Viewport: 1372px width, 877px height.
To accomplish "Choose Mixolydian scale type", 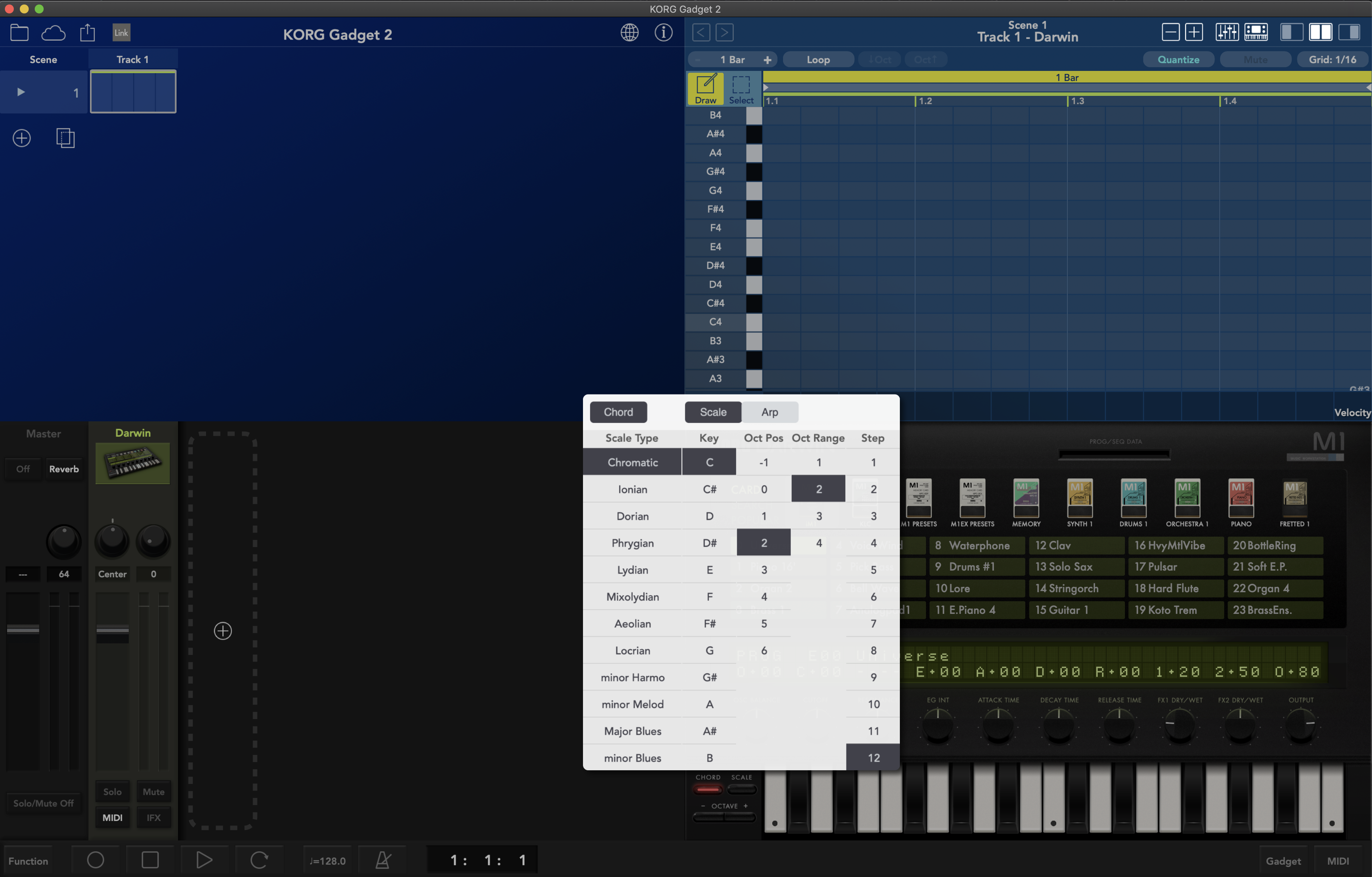I will click(633, 597).
